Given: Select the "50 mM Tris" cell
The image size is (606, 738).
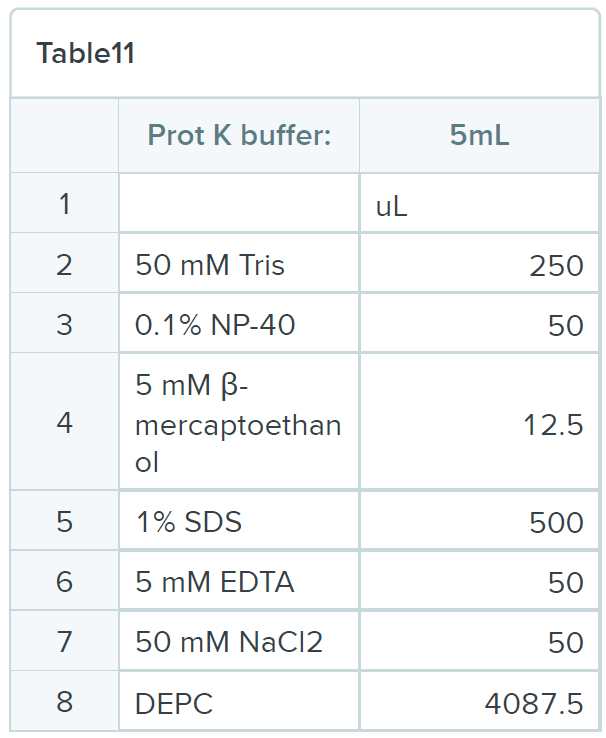Looking at the screenshot, I should coord(239,265).
